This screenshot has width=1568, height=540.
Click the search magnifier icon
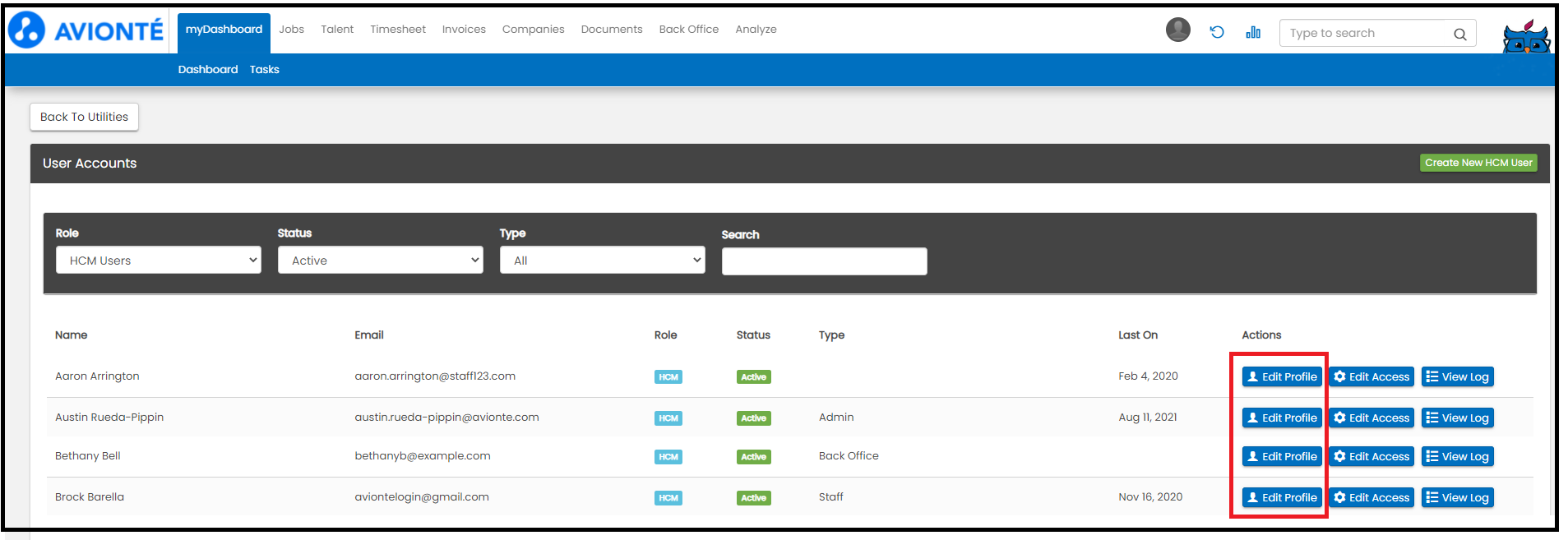[x=1459, y=34]
